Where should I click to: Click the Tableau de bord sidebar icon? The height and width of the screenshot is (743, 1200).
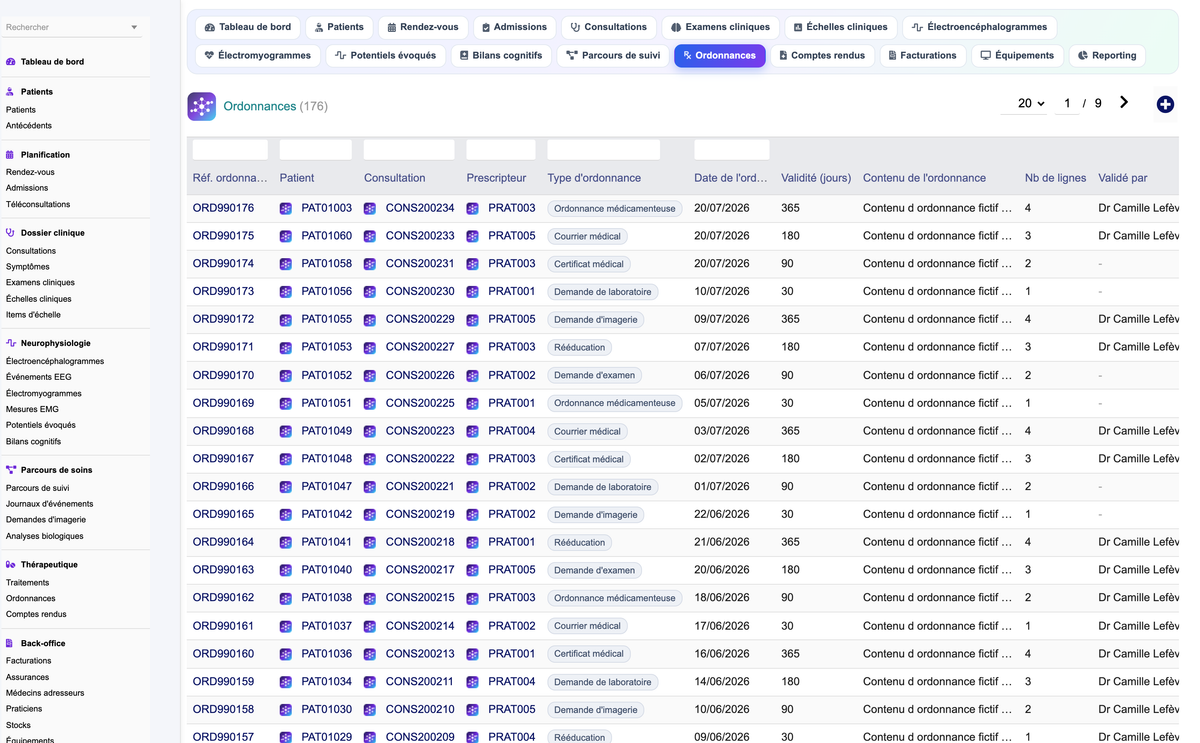point(11,62)
